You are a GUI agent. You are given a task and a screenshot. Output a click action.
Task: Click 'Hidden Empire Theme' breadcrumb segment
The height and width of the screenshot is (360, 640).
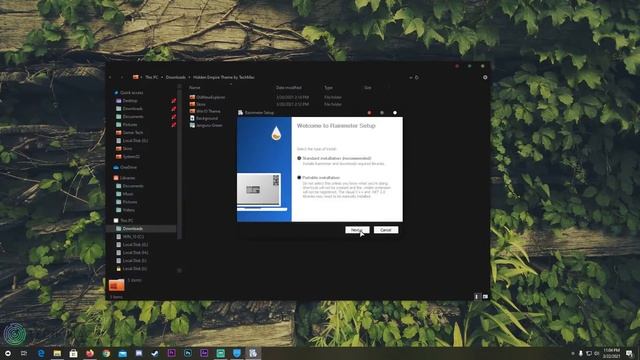(224, 77)
